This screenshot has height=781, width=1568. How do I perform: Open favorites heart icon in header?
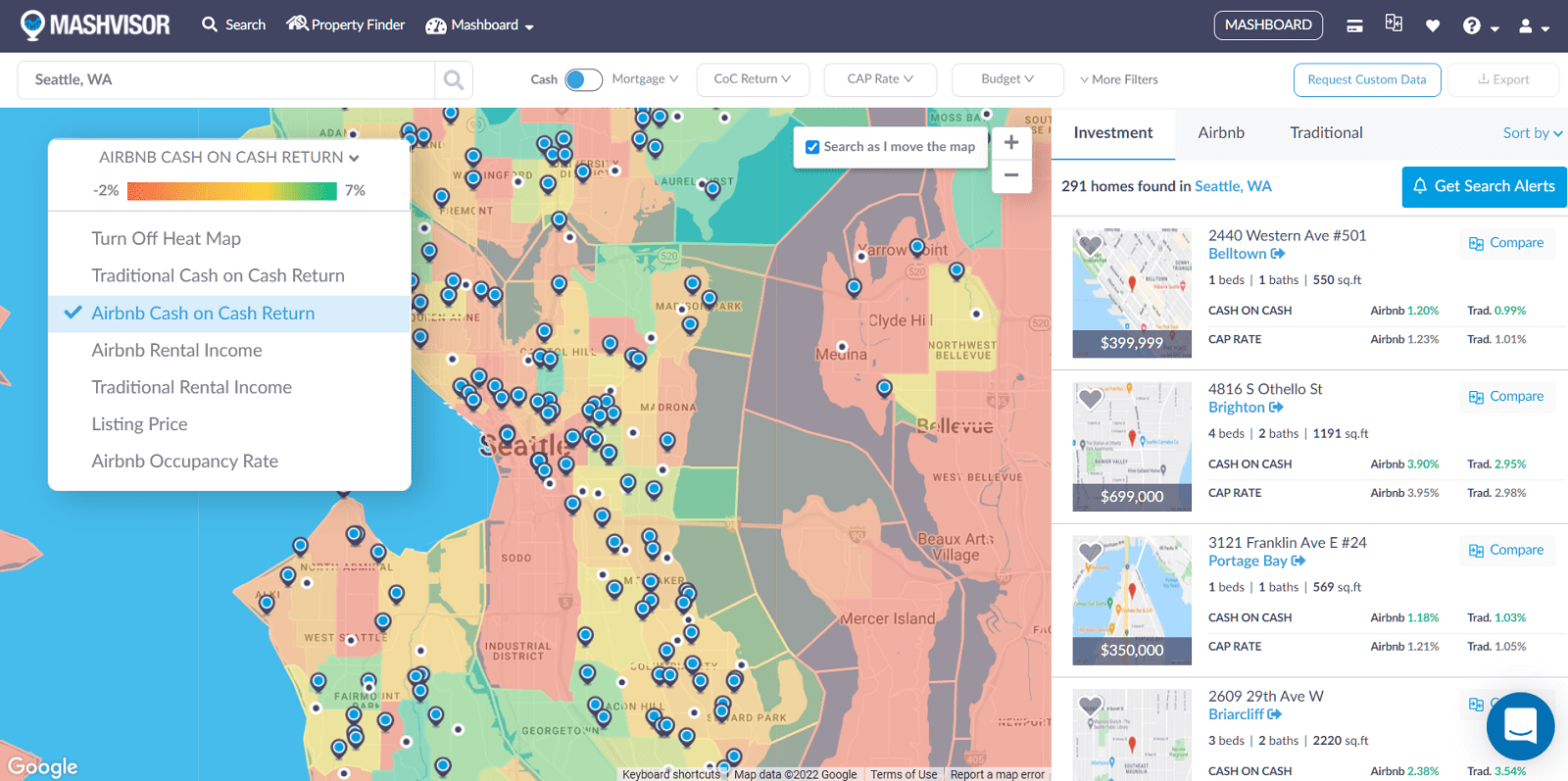pyautogui.click(x=1433, y=26)
